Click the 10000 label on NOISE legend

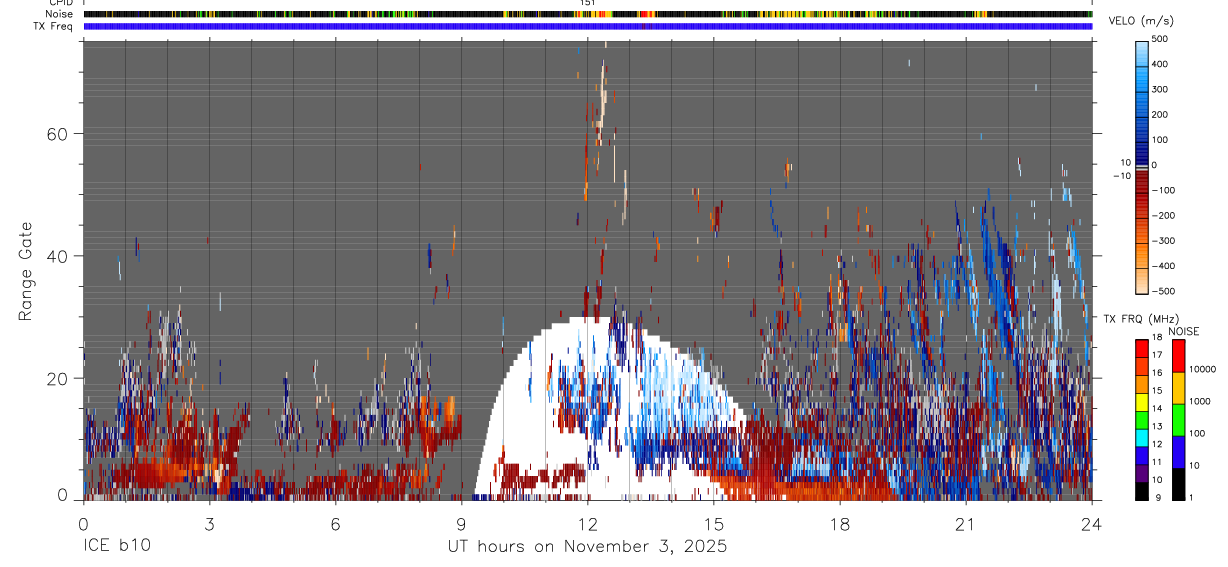[1201, 369]
